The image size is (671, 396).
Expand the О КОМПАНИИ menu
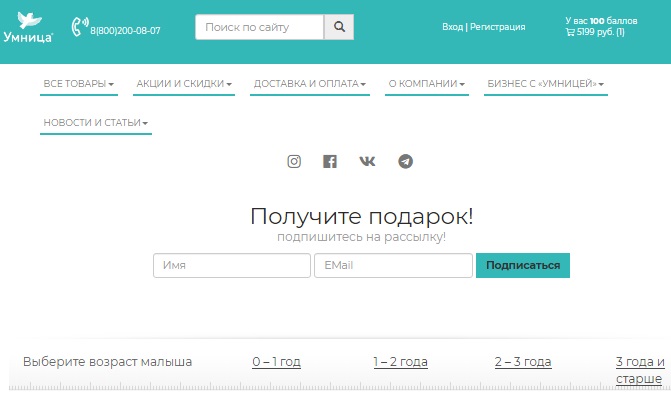click(427, 84)
